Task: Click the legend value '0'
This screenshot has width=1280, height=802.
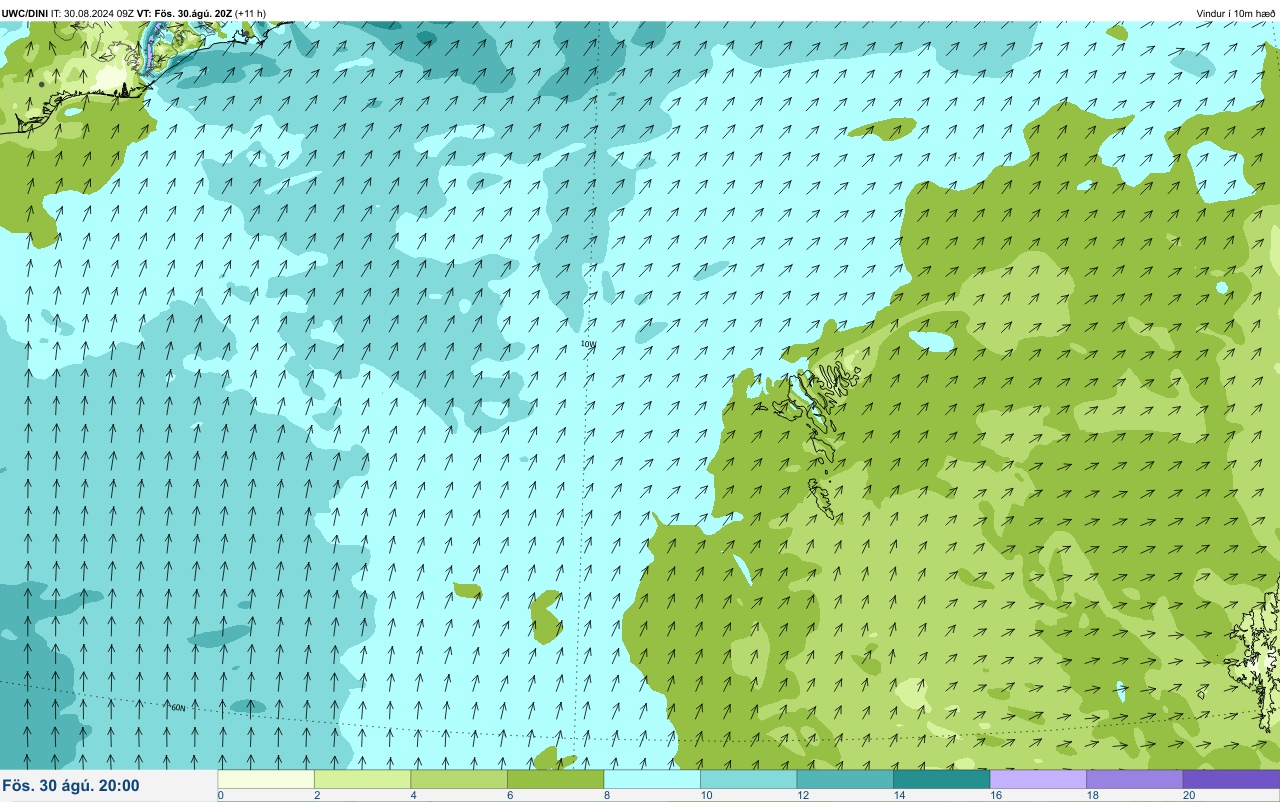Action: (x=220, y=795)
